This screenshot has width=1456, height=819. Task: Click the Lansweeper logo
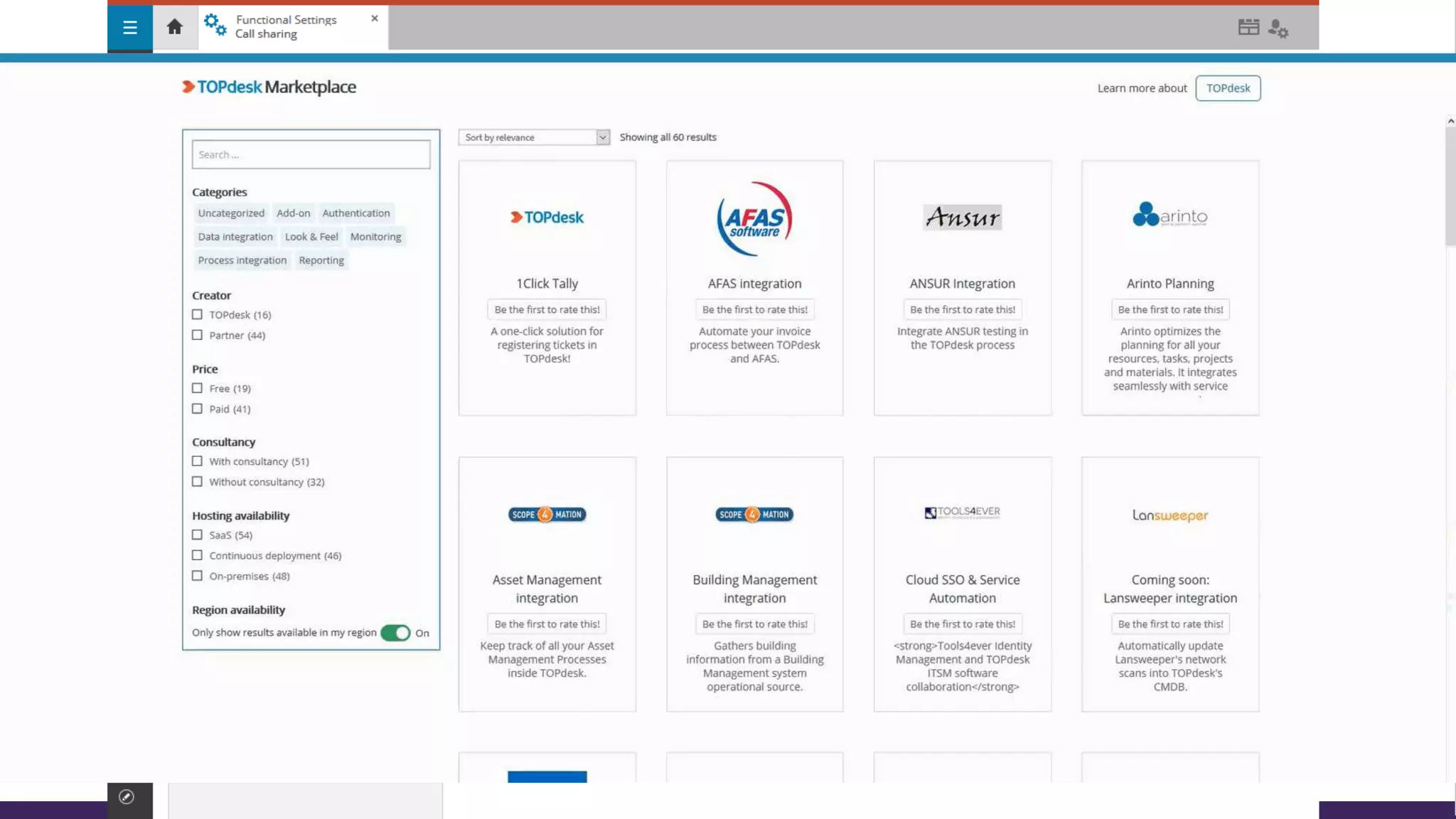click(x=1169, y=515)
